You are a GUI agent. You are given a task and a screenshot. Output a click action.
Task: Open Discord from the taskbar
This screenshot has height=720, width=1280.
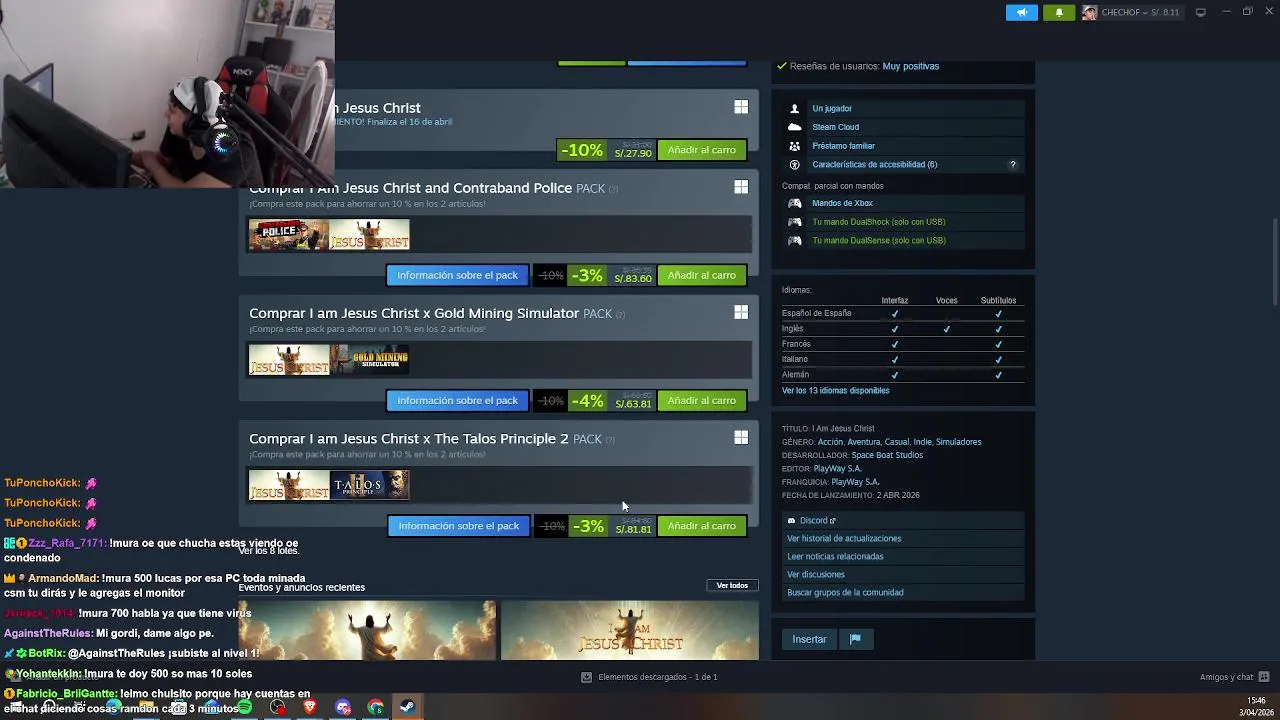[343, 708]
